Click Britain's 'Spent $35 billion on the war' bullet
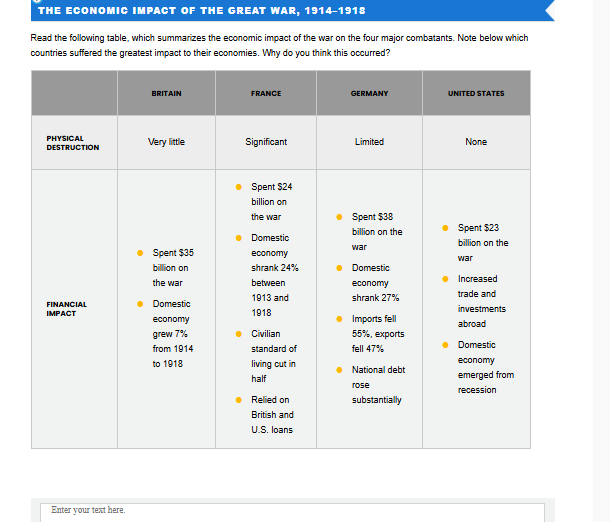The image size is (610, 522). pos(170,267)
